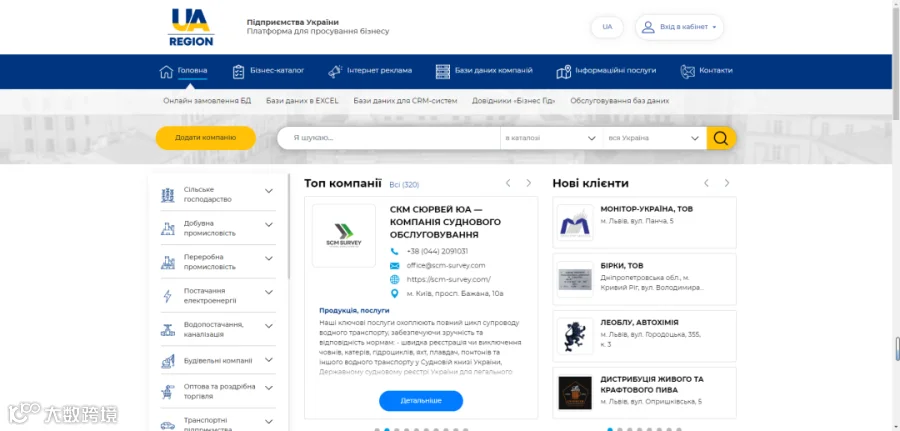Click the location pin icon in the SCM Survey card
The image size is (900, 431).
pyautogui.click(x=394, y=294)
